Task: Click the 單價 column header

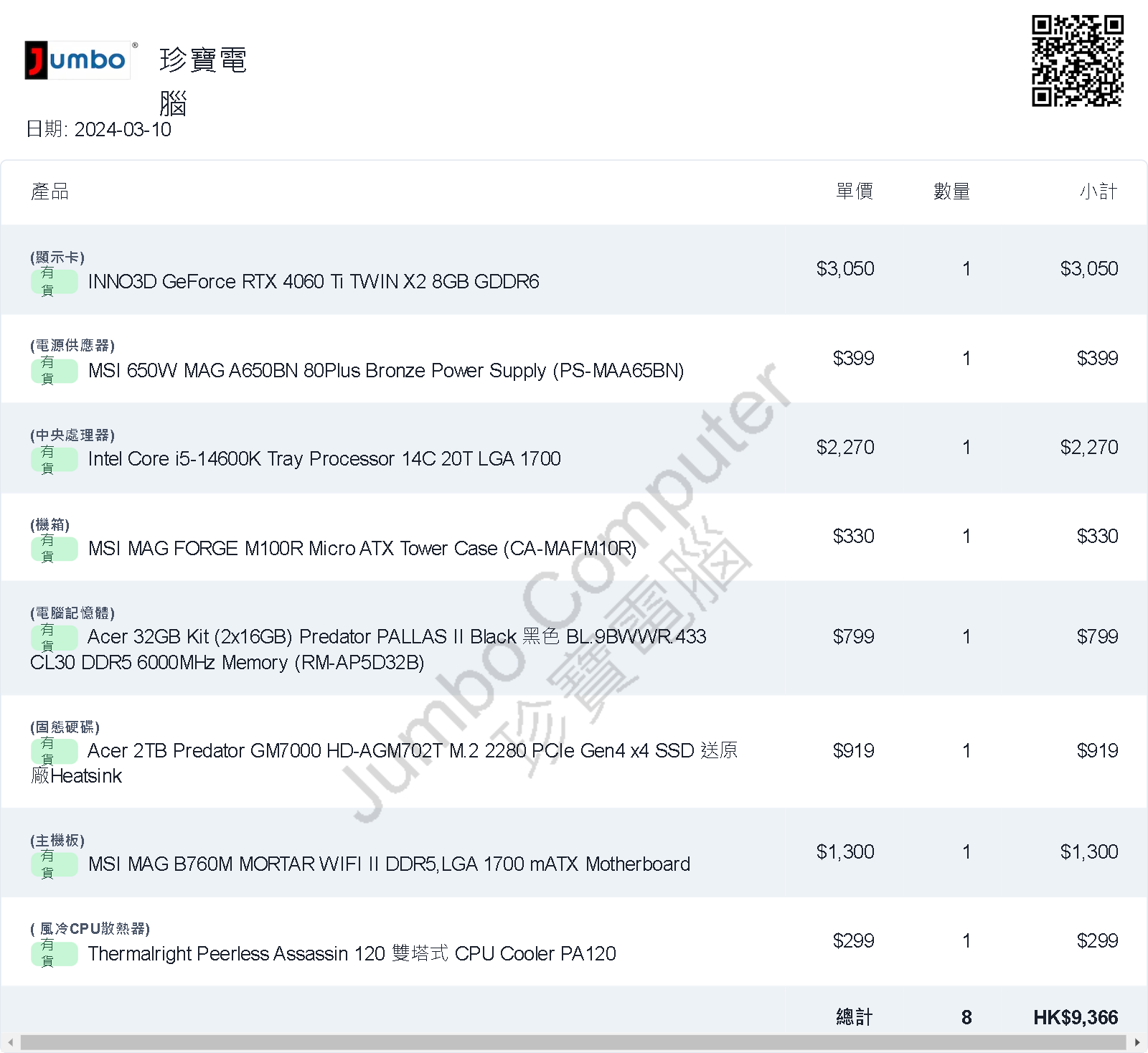Action: tap(855, 192)
